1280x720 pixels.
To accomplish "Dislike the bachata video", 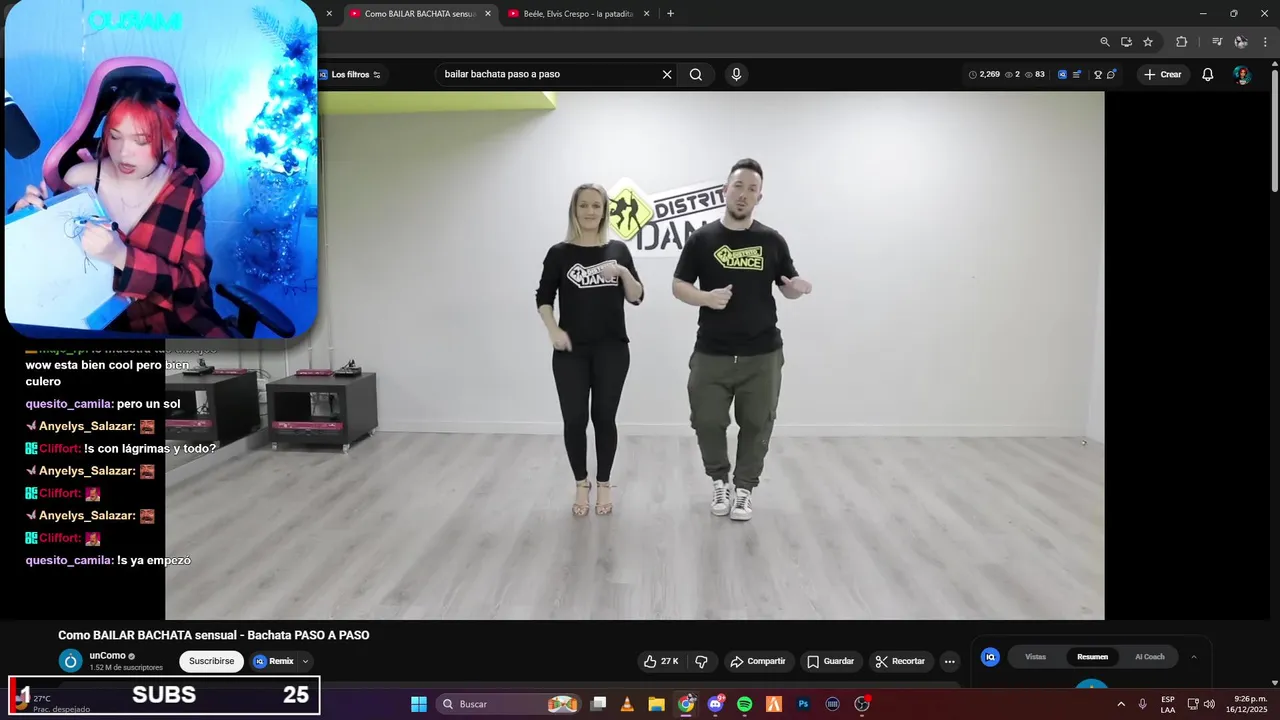I will [x=701, y=661].
